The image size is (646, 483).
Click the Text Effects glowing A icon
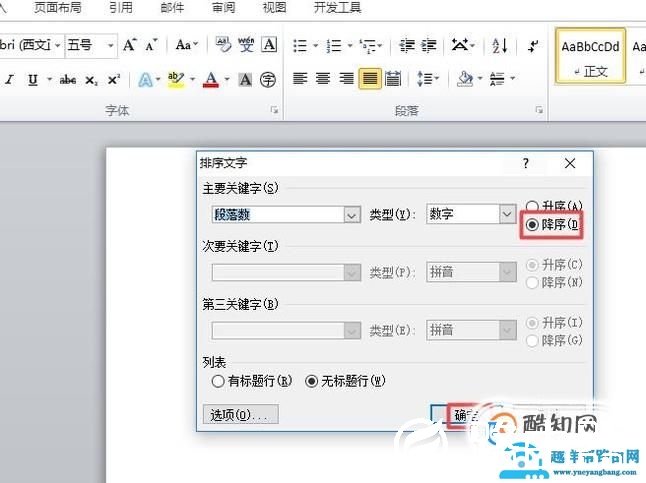pyautogui.click(x=145, y=79)
